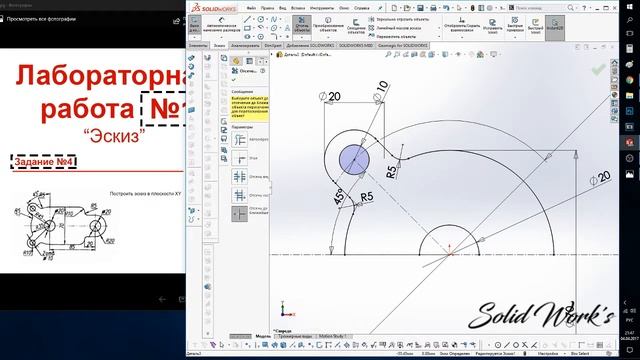This screenshot has height=360, width=640.
Task: Expand the Linear Sketch Pattern dropdown arrow
Action: pos(439,28)
